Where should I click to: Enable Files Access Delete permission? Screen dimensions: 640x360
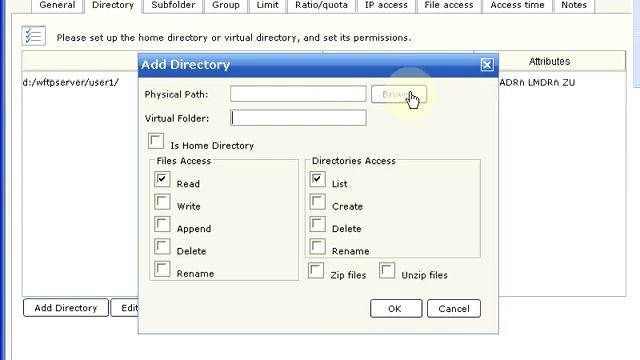pyautogui.click(x=162, y=247)
